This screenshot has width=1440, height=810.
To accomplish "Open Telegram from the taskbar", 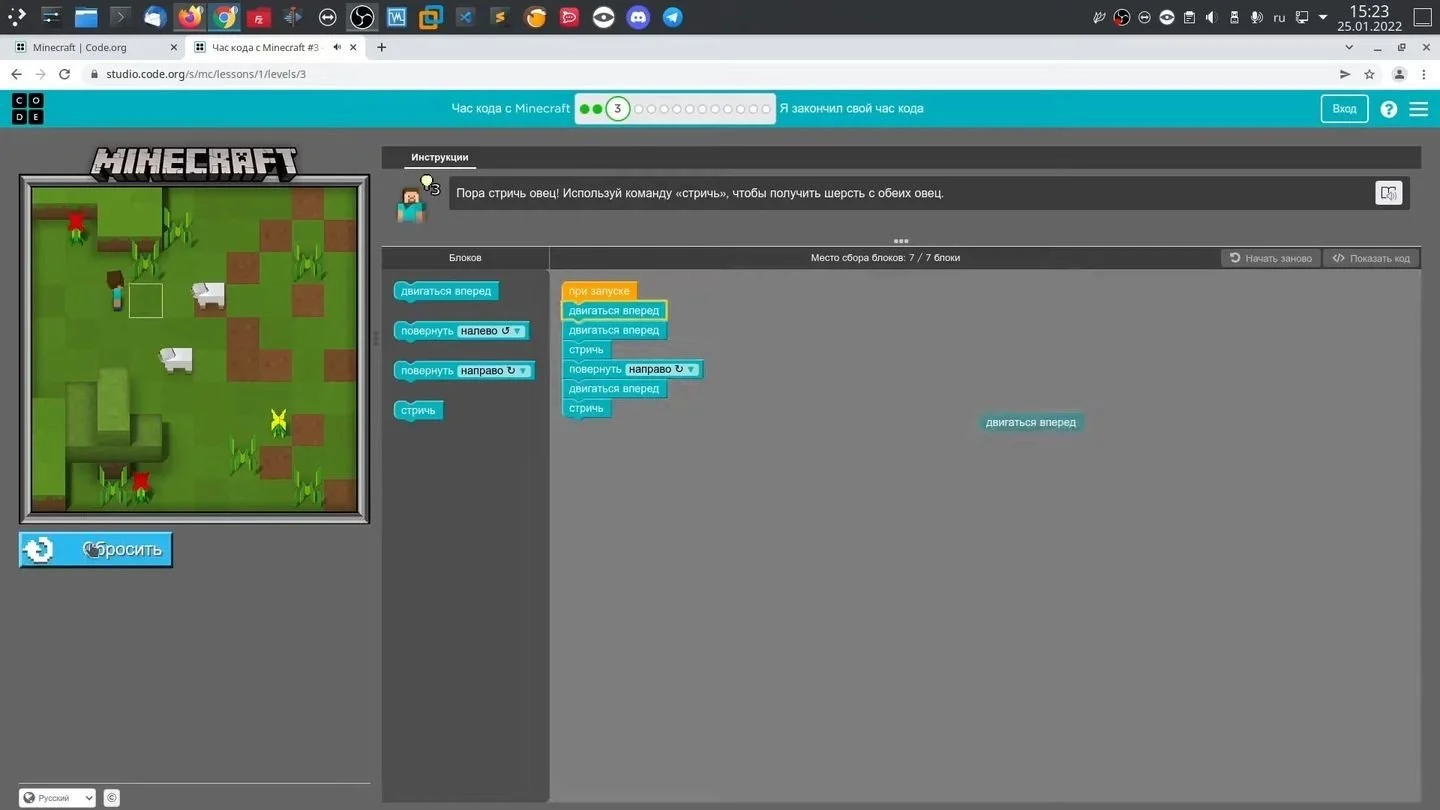I will [673, 17].
